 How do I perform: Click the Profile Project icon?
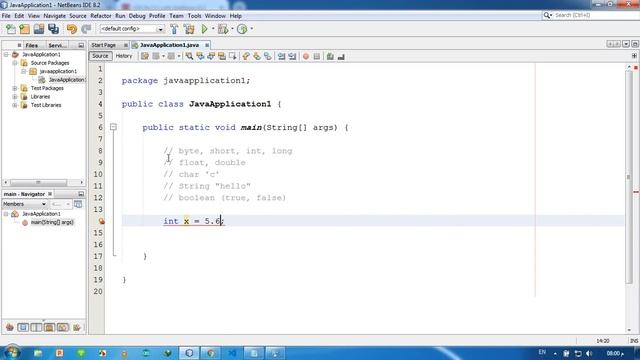point(242,29)
